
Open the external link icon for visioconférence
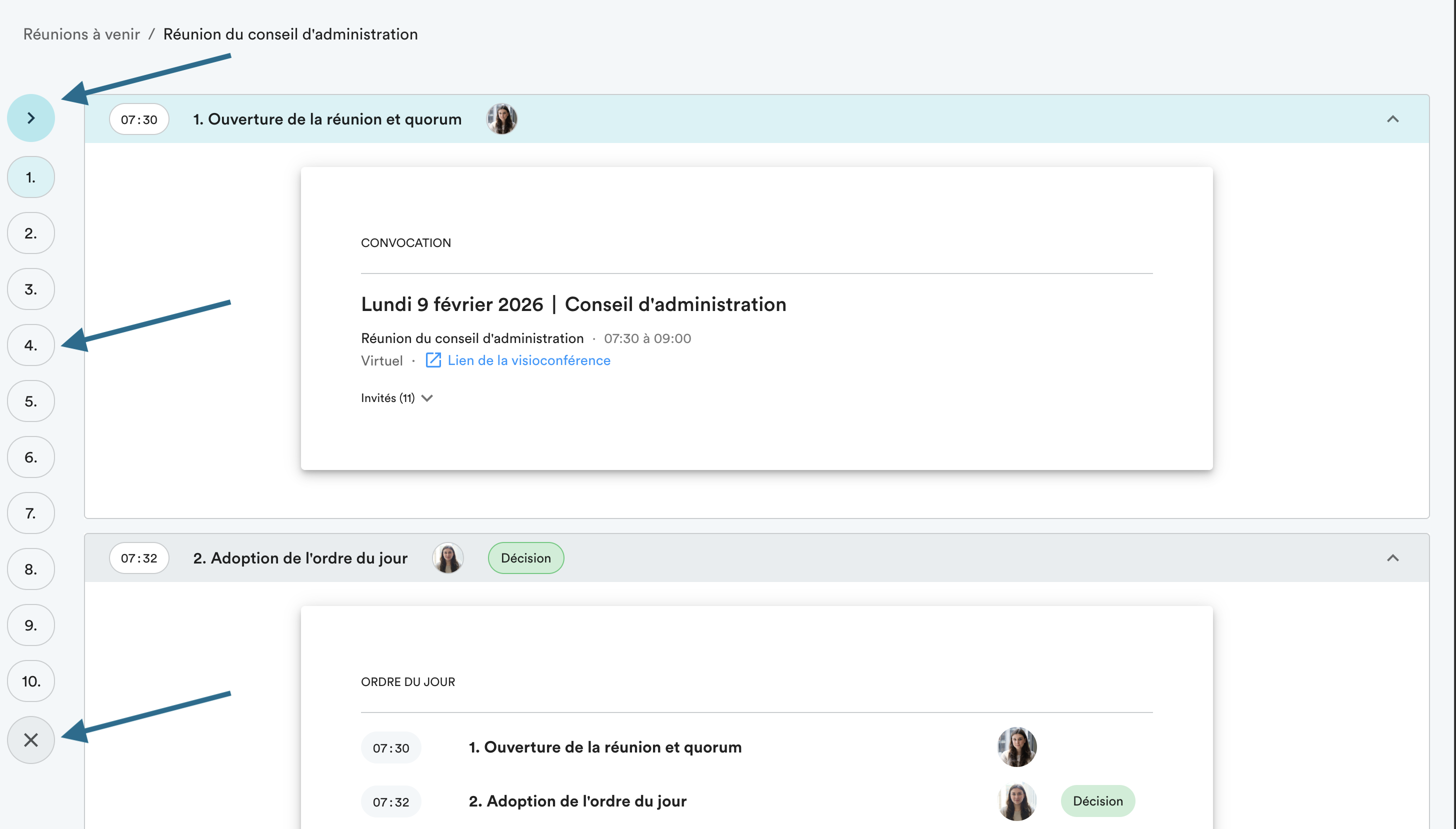433,360
